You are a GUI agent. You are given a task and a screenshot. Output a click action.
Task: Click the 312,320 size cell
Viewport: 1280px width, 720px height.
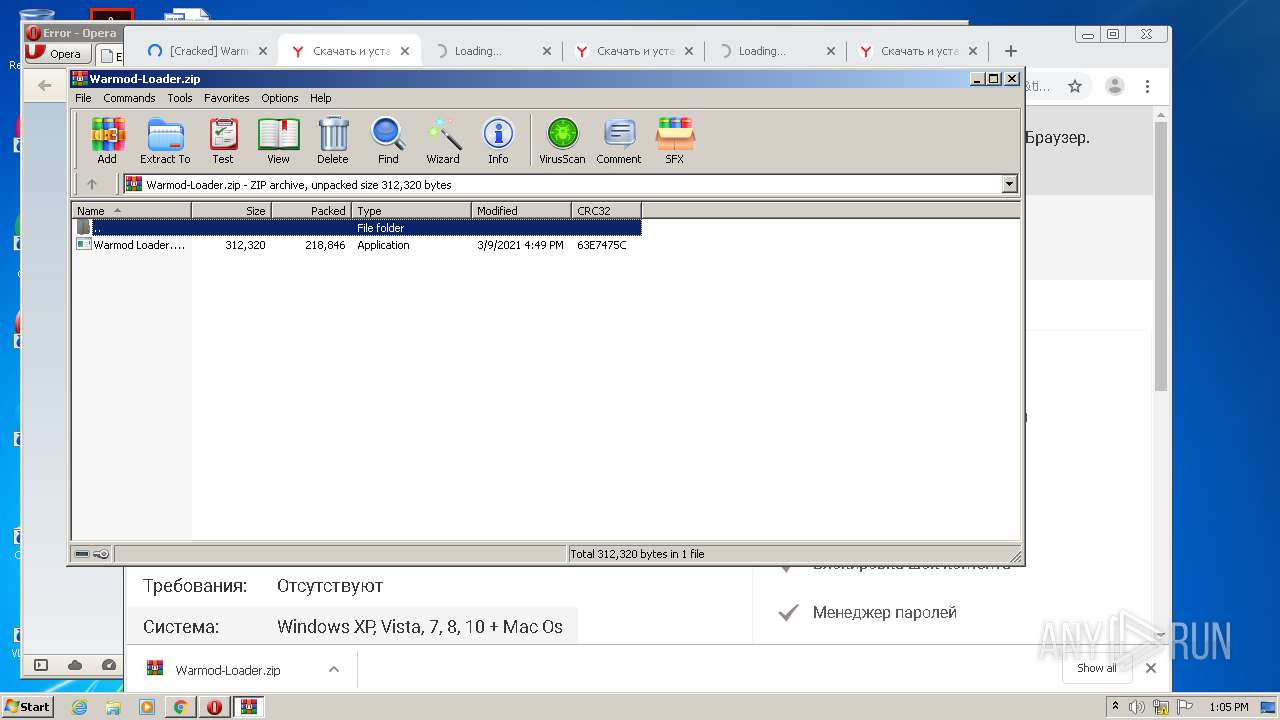245,245
